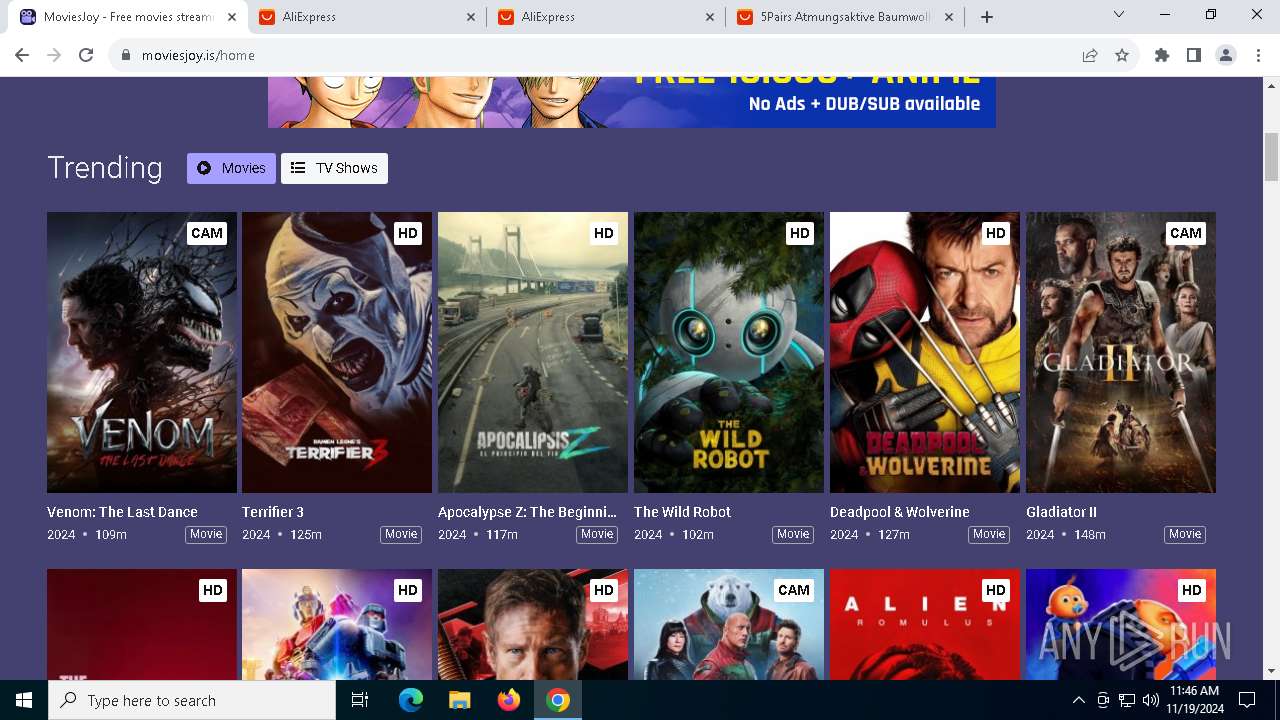Viewport: 1280px width, 720px height.
Task: Click the Venom: The Last Dance title link
Action: 122,512
